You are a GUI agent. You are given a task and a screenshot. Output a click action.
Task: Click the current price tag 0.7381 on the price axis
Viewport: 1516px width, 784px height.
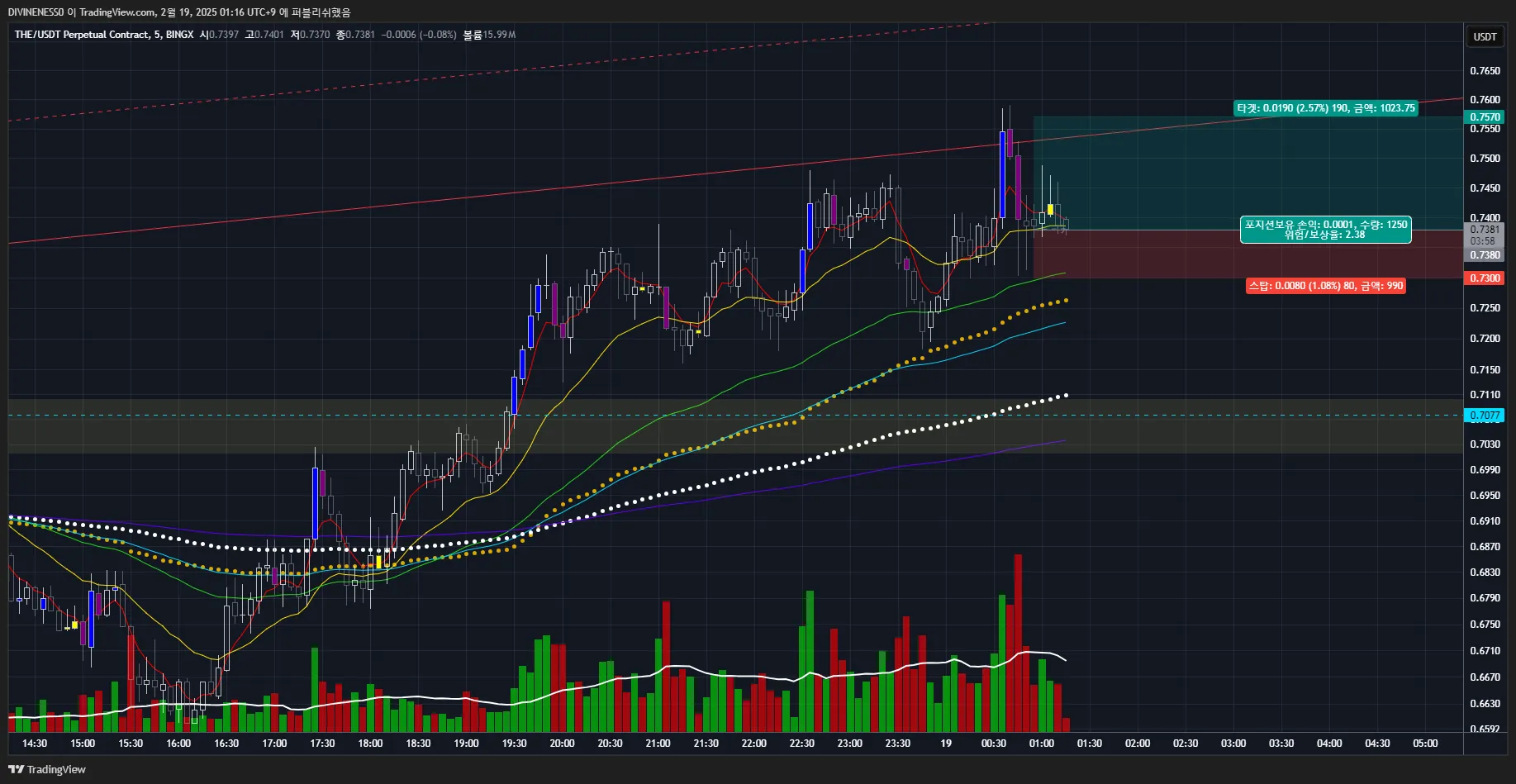pos(1485,230)
